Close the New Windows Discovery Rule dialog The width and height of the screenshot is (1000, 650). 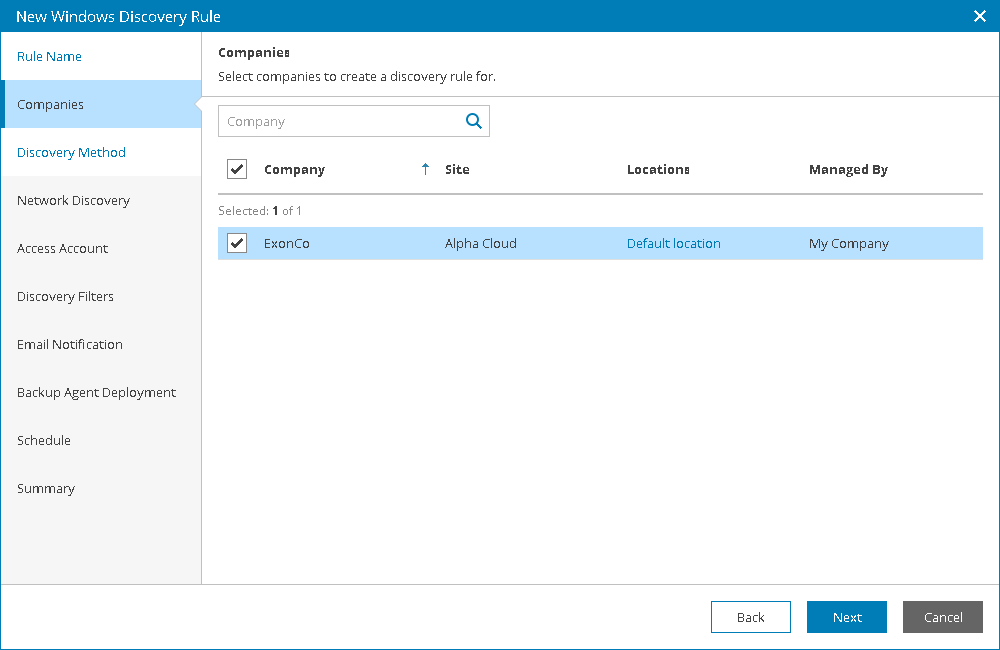[x=980, y=16]
